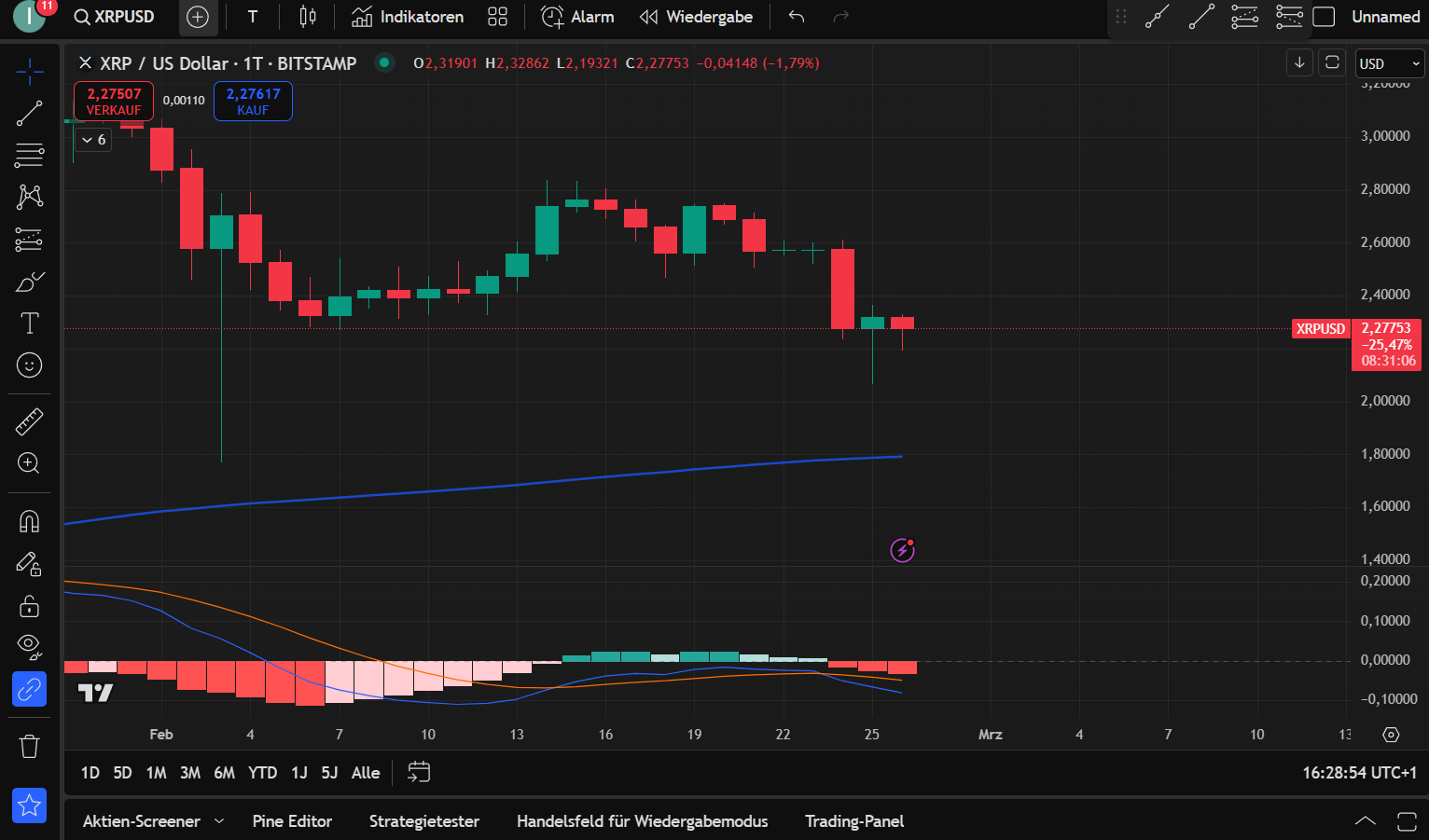This screenshot has width=1429, height=840.
Task: Select the 1D time range
Action: [x=90, y=773]
